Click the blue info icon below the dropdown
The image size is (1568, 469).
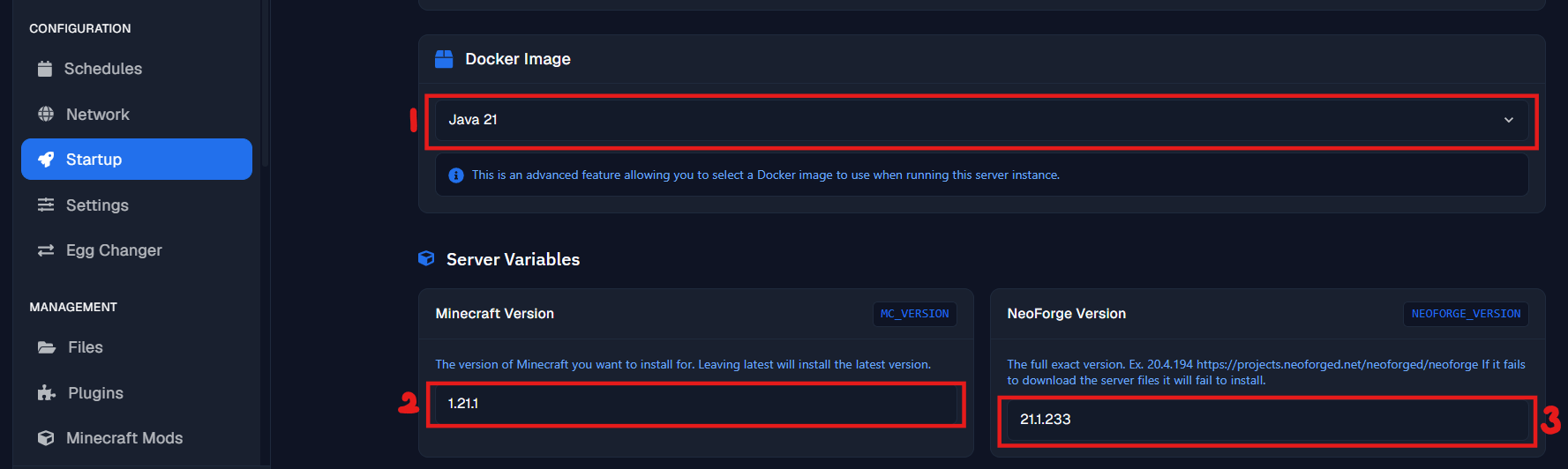click(456, 175)
